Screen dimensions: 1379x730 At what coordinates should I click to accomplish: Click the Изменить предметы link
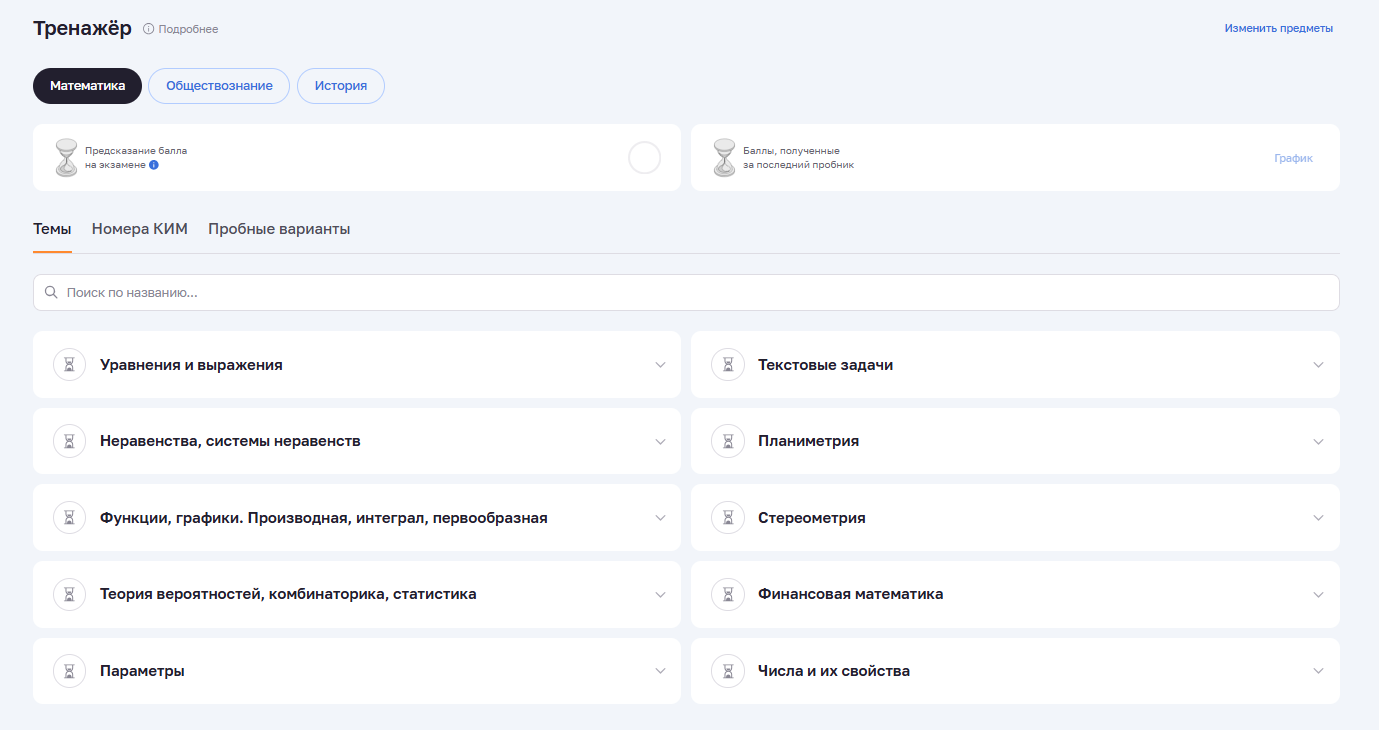1278,29
